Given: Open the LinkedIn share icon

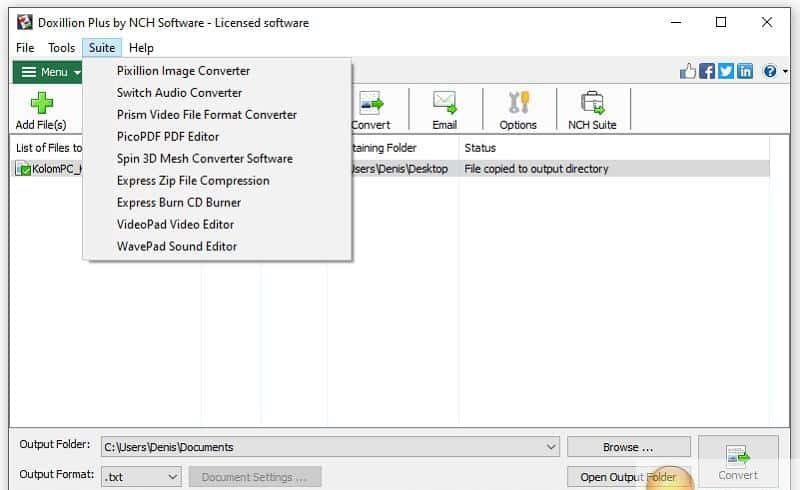Looking at the screenshot, I should point(745,71).
